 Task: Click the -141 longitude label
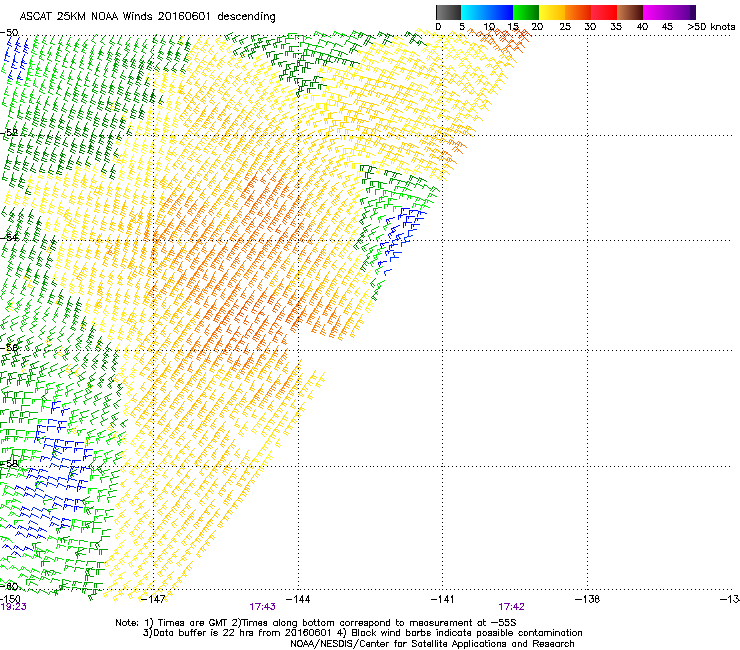(442, 599)
